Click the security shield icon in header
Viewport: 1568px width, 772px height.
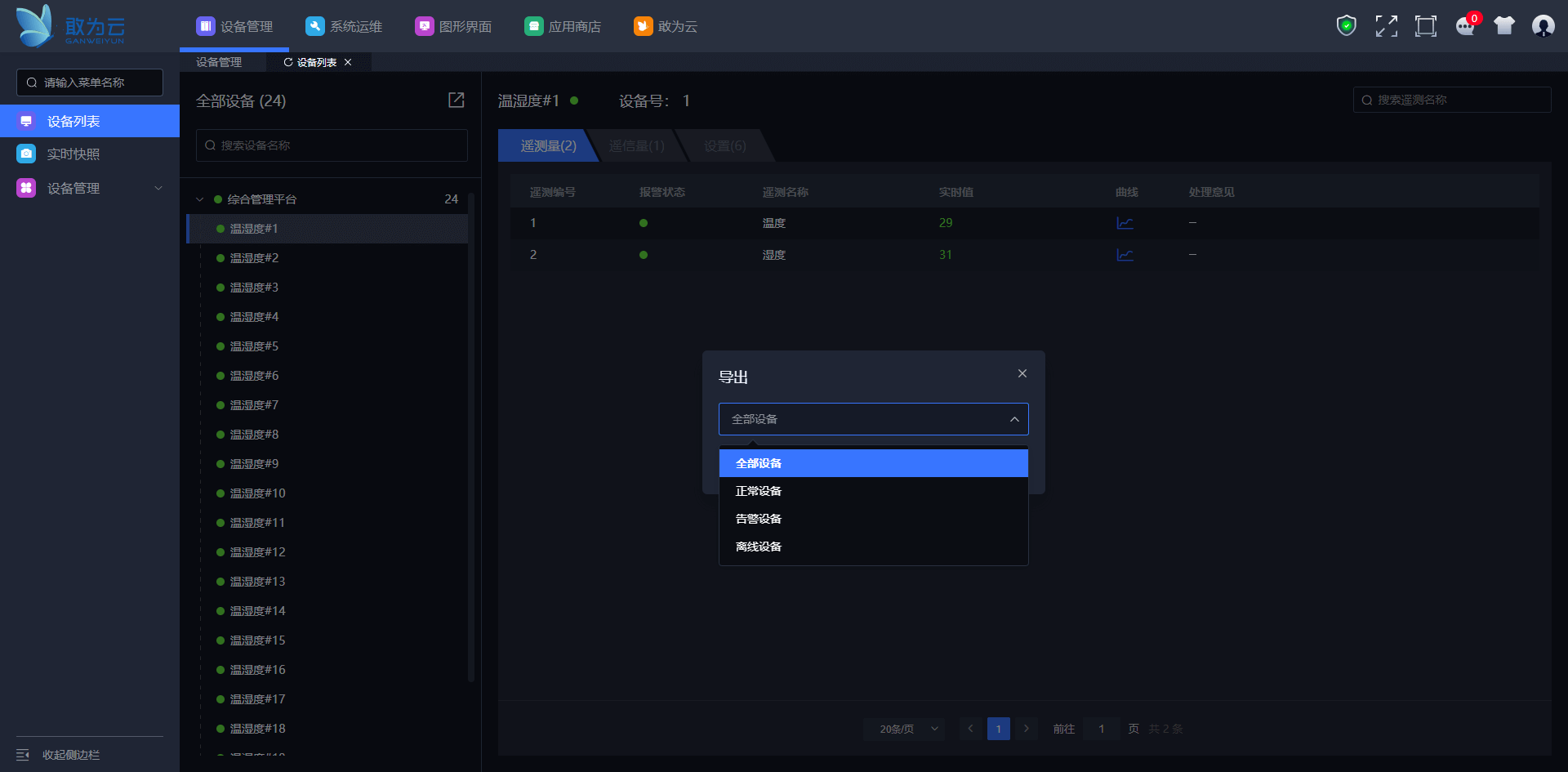(1346, 26)
